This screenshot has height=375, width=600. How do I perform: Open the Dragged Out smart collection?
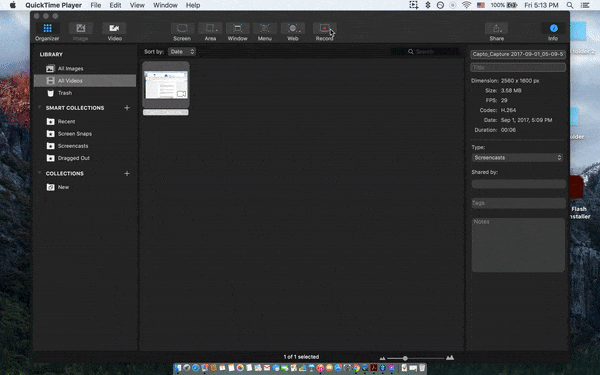tap(85, 158)
